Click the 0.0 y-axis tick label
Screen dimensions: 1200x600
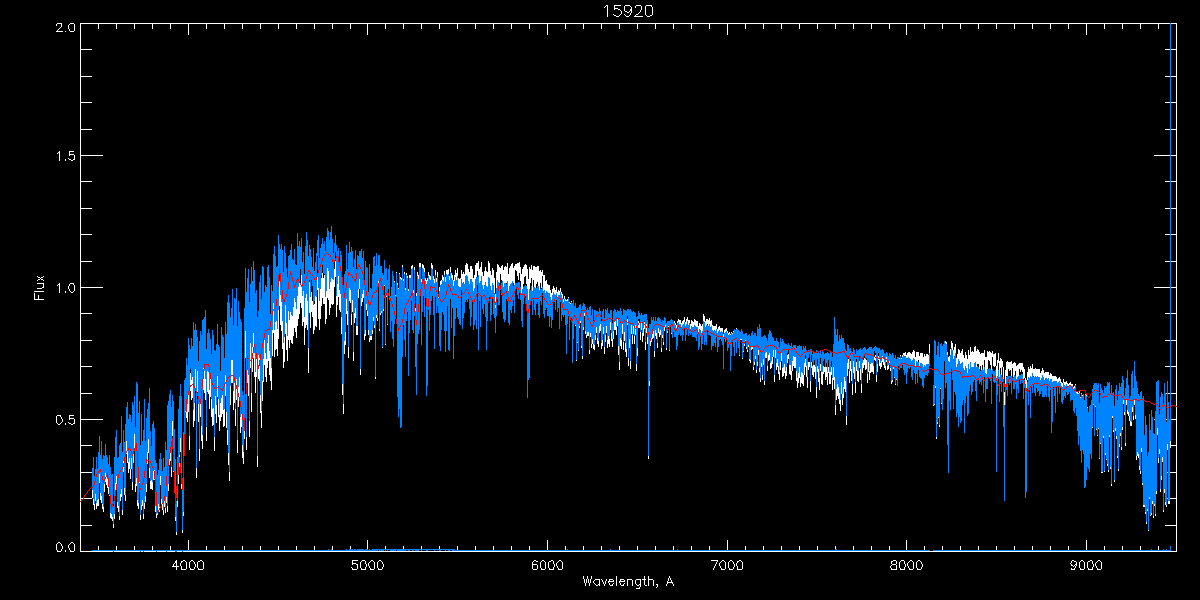[65, 548]
